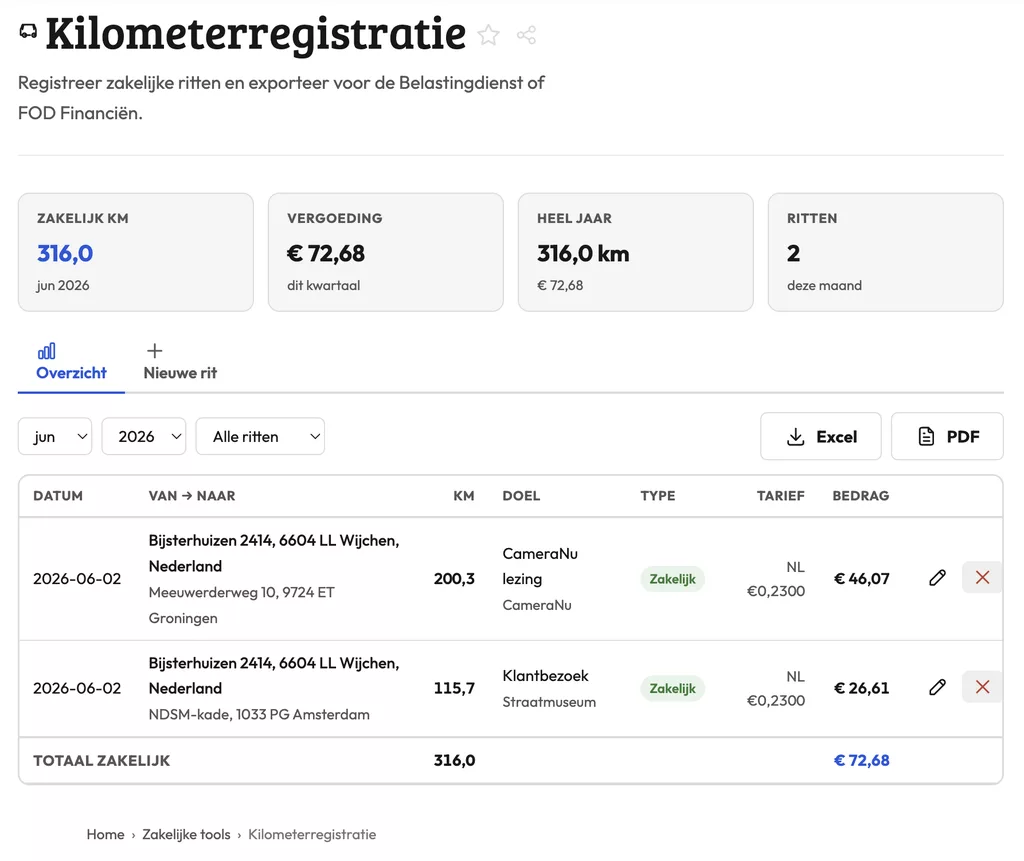Click the car icon beside Kilometerregistratie title
This screenshot has width=1024, height=861.
[28, 31]
